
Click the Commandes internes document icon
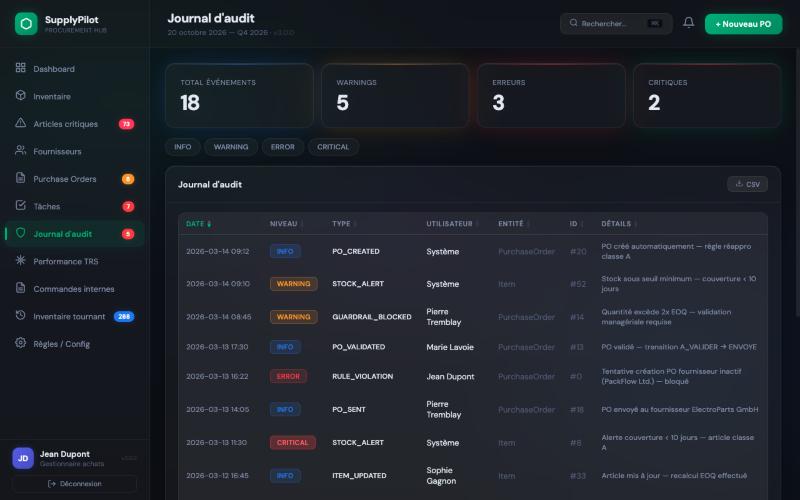(20, 288)
